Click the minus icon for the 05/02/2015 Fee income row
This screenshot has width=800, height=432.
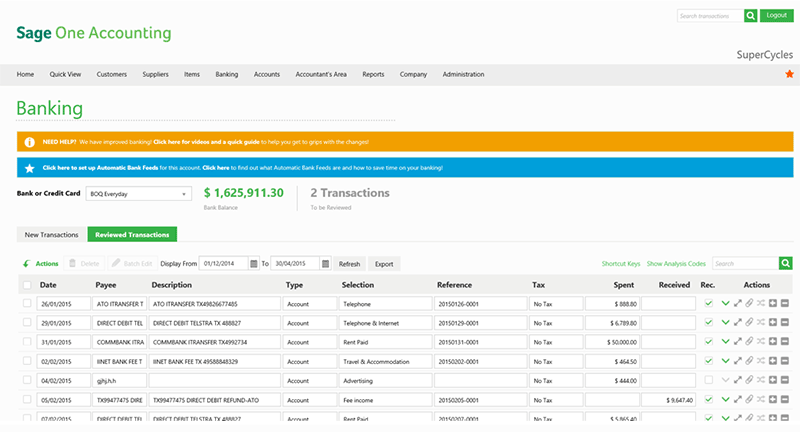coord(785,400)
